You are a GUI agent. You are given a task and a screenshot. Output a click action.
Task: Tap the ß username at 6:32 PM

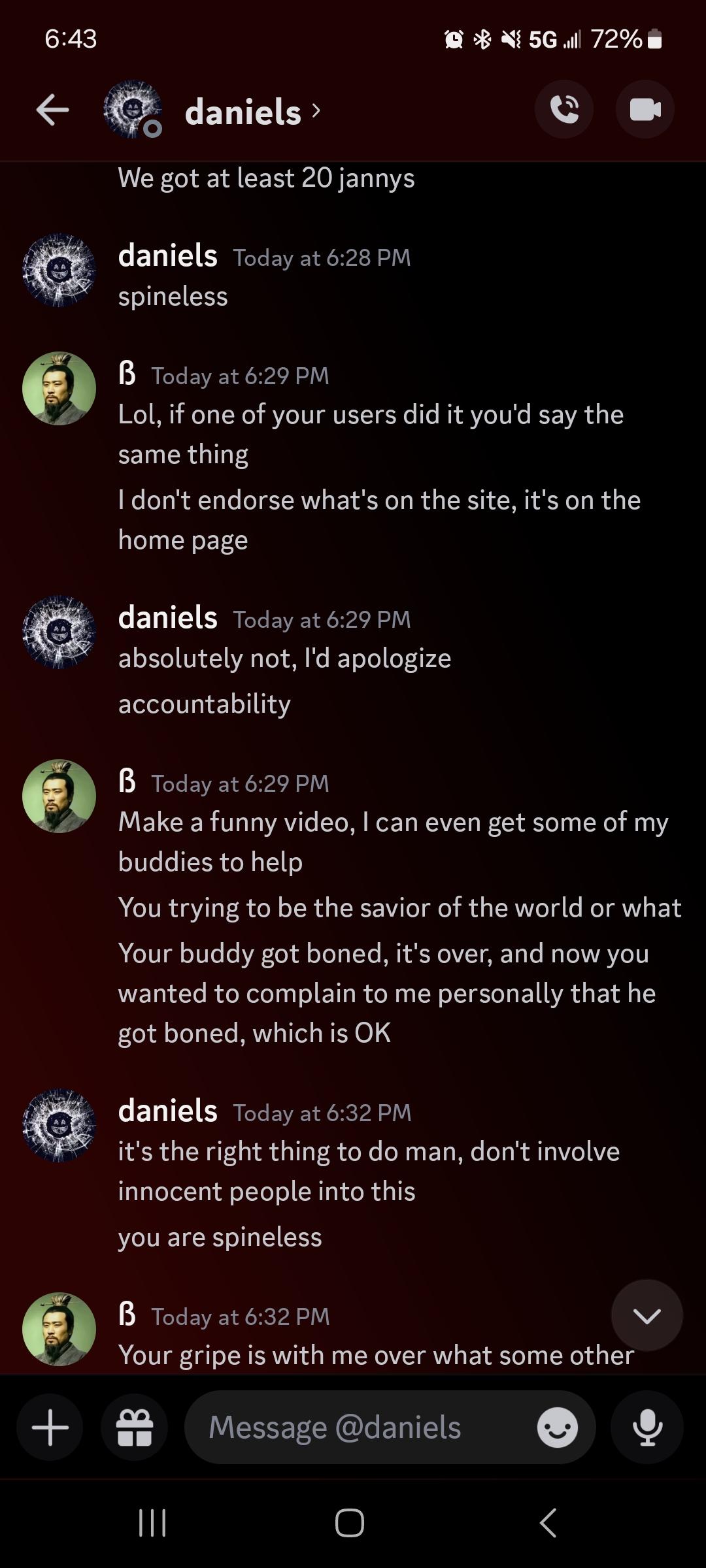(x=127, y=1315)
